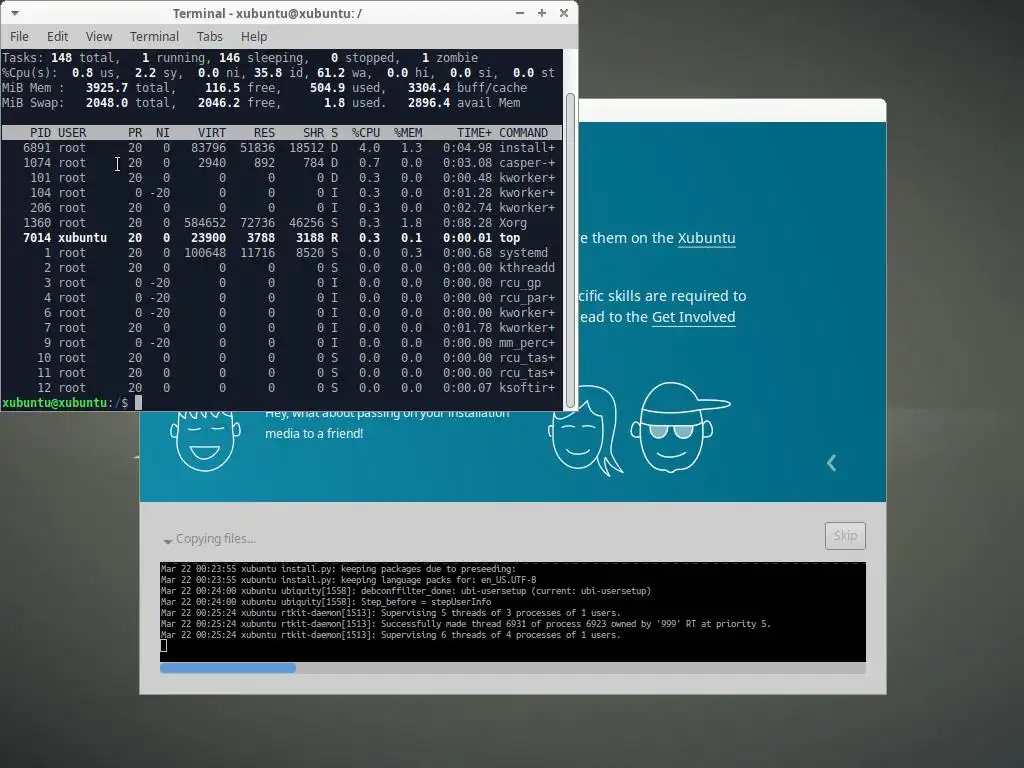This screenshot has width=1024, height=768.
Task: Select the kthreadd process row
Action: coord(281,268)
